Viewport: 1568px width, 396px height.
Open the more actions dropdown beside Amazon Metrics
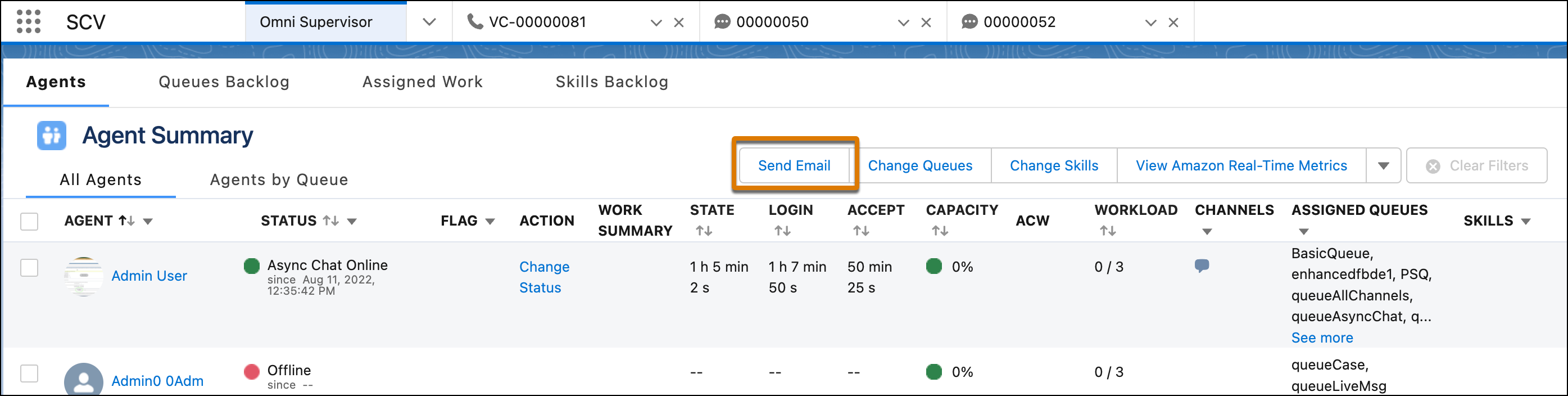coord(1383,166)
